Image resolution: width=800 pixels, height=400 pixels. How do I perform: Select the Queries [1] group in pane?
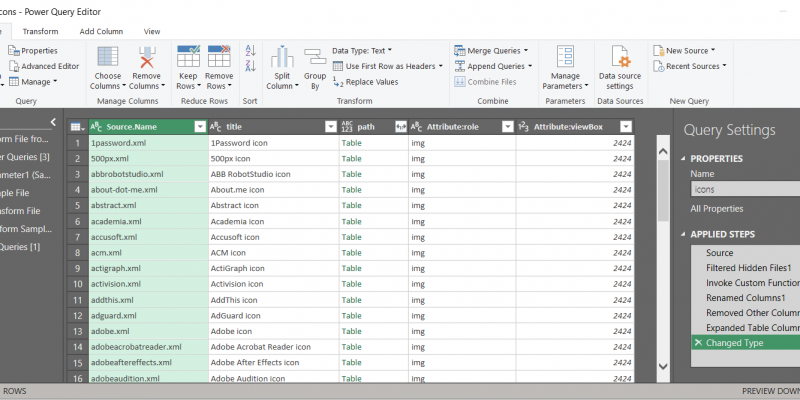point(20,246)
